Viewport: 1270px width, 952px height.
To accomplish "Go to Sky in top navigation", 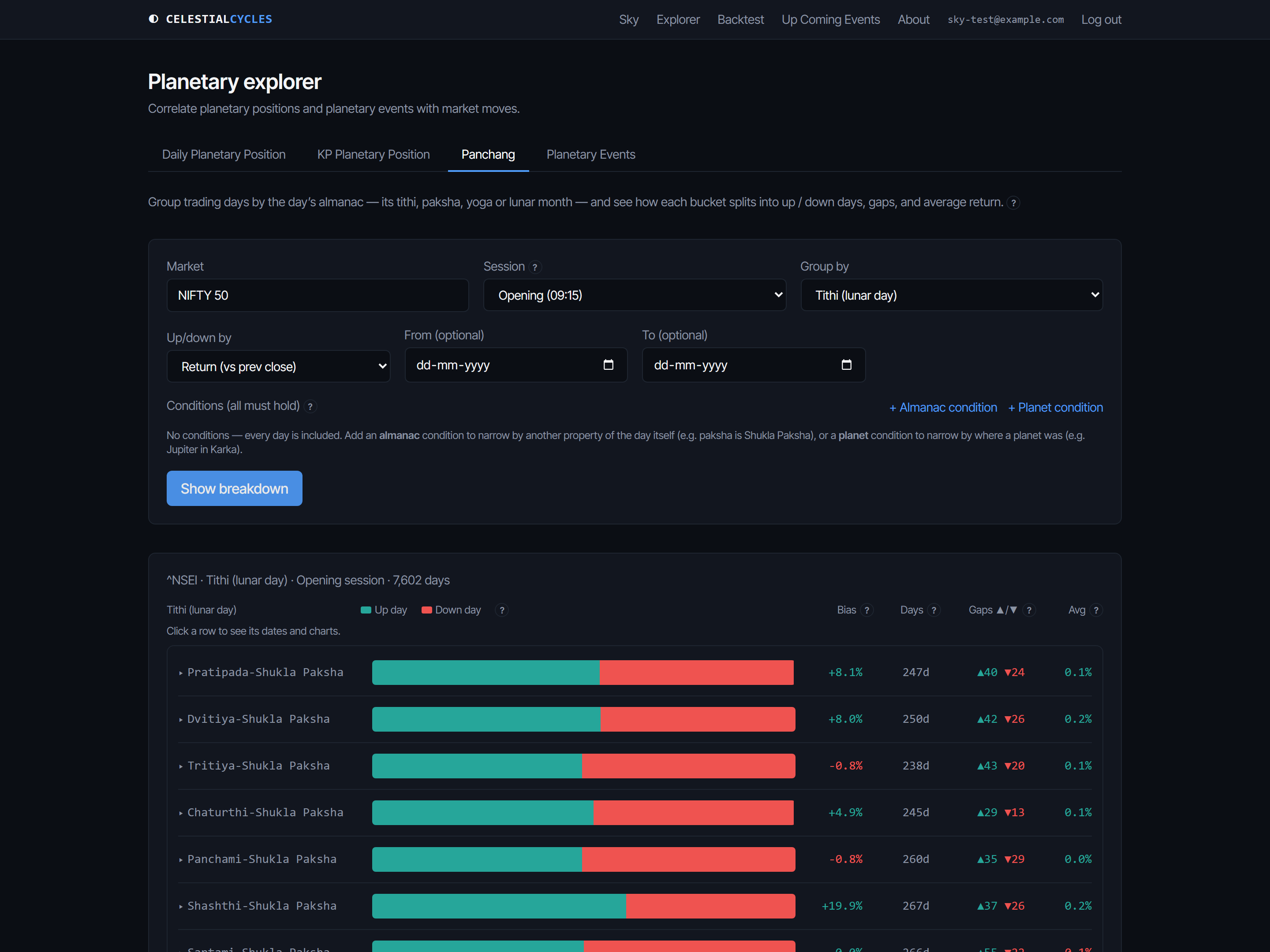I will tap(629, 19).
